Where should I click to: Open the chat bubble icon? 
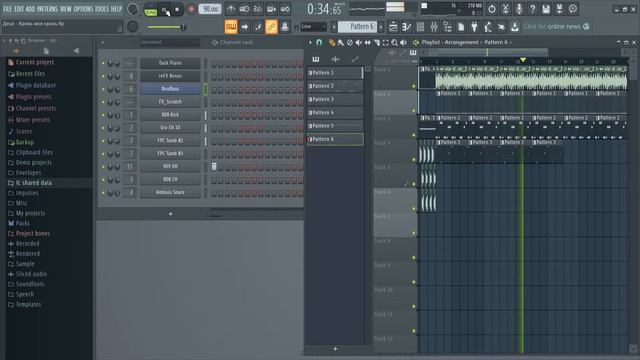pyautogui.click(x=573, y=9)
